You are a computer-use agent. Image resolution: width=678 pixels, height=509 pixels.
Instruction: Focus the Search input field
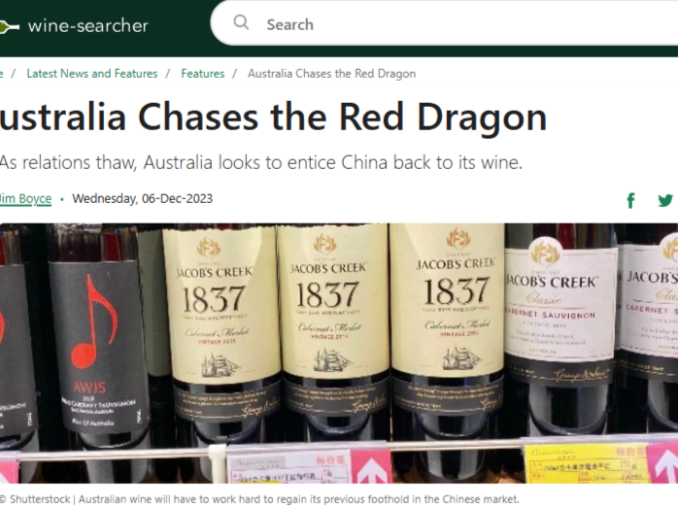pos(445,24)
